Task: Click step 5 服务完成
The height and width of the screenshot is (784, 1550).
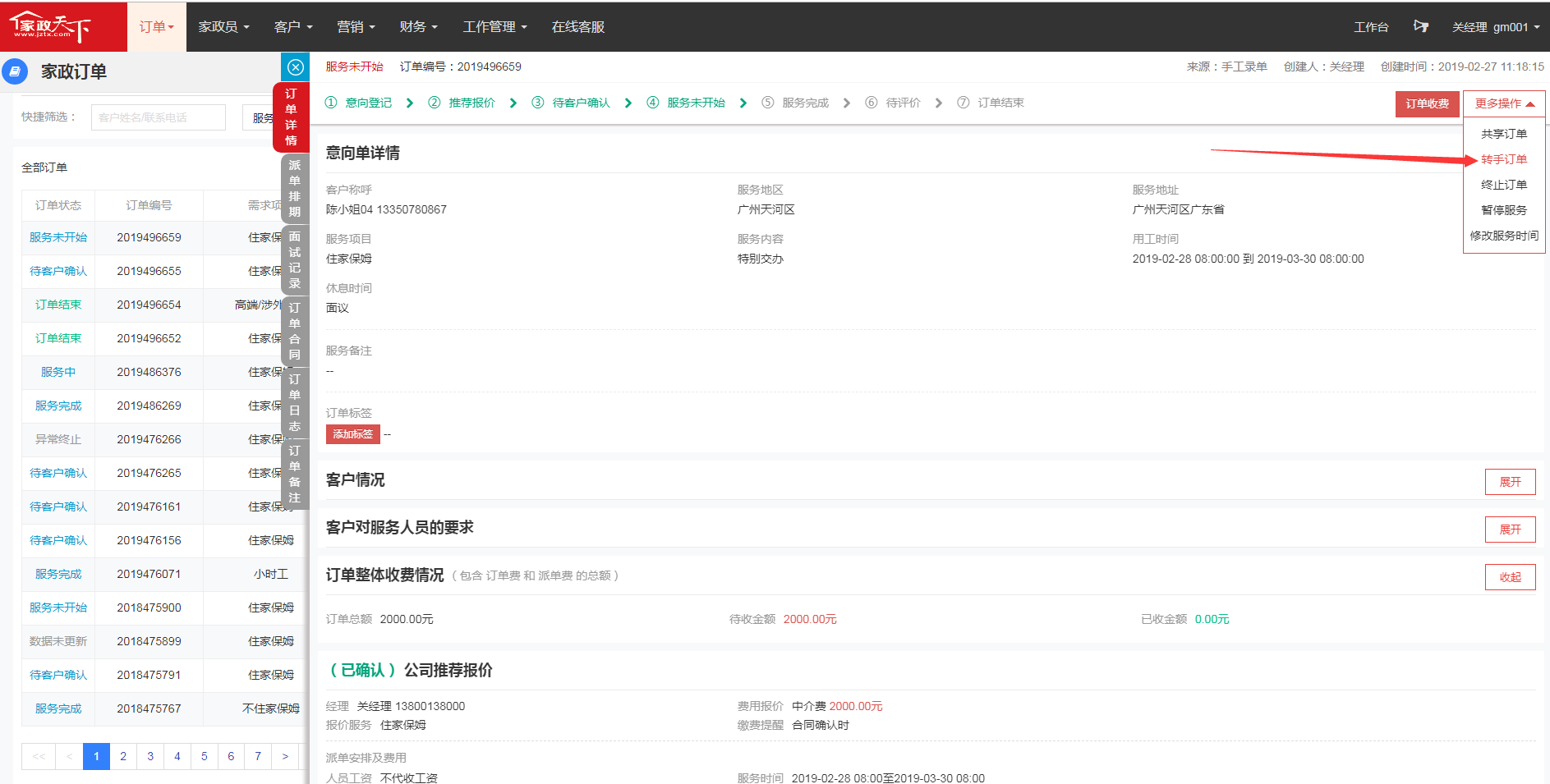Action: click(x=795, y=103)
